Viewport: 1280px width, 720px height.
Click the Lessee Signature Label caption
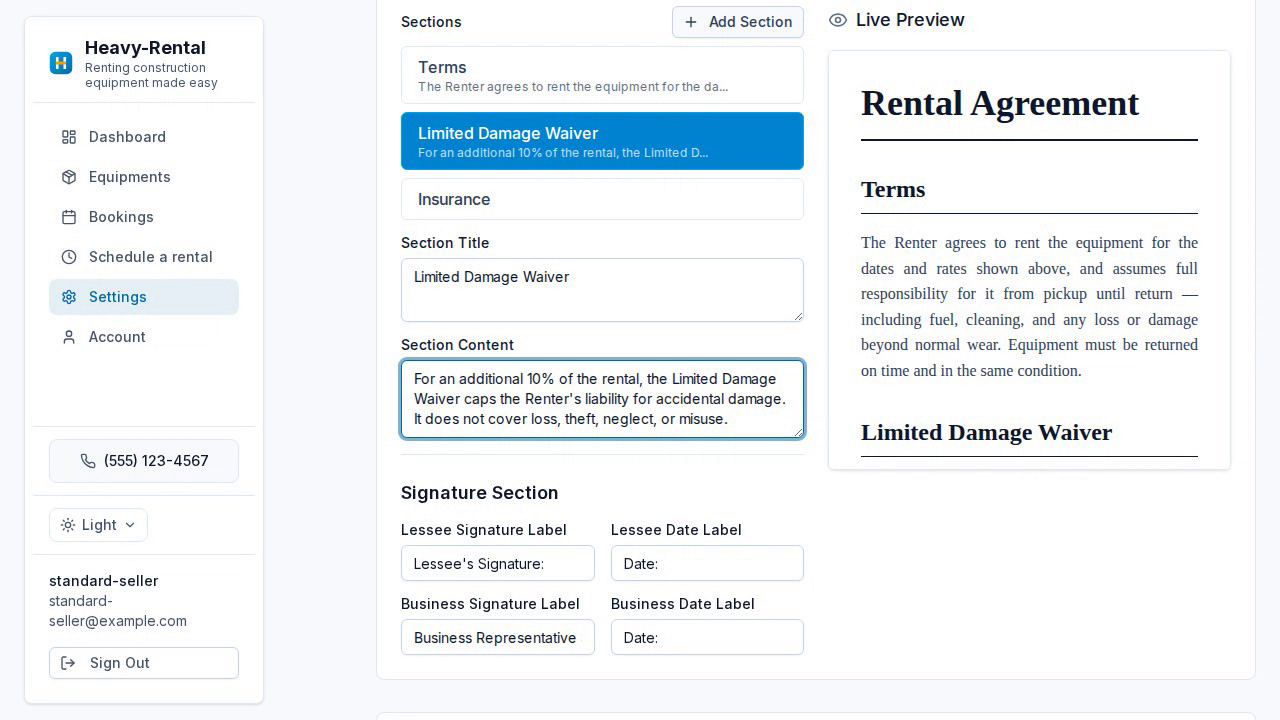pyautogui.click(x=484, y=530)
